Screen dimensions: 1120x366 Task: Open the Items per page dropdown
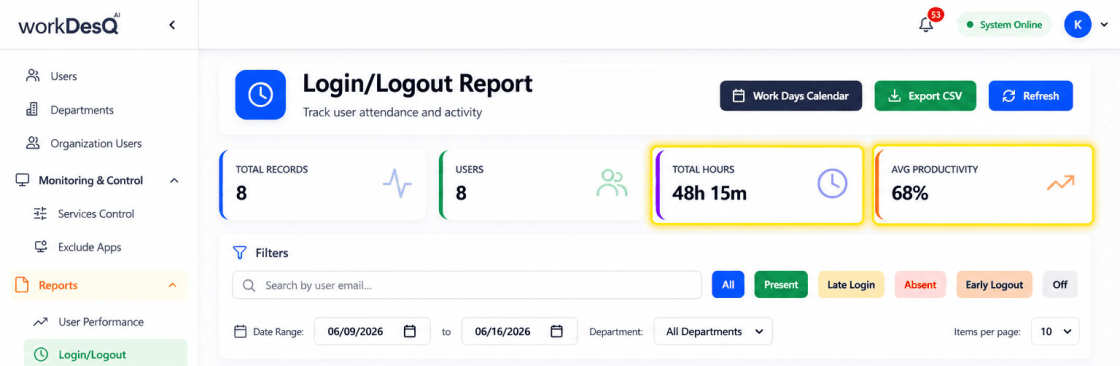point(1055,332)
